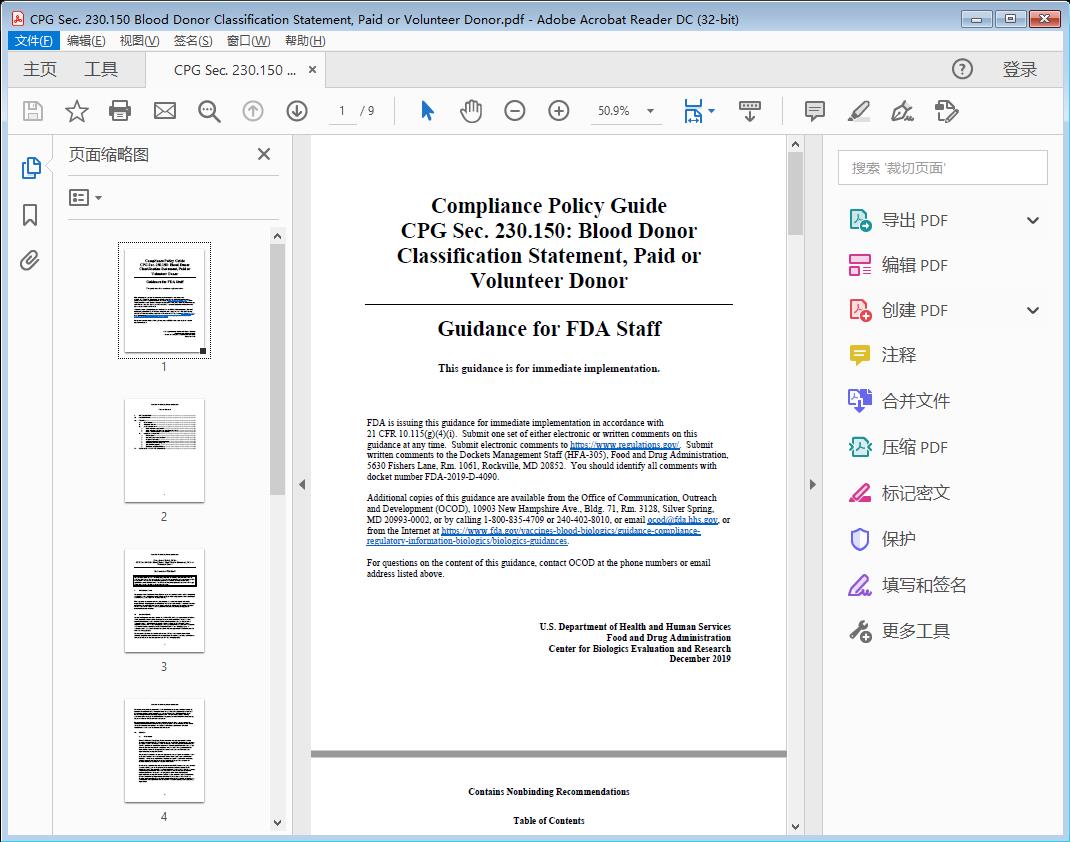Open thumbnail options dropdown menu
Screen dimensions: 1070x842
click(86, 198)
